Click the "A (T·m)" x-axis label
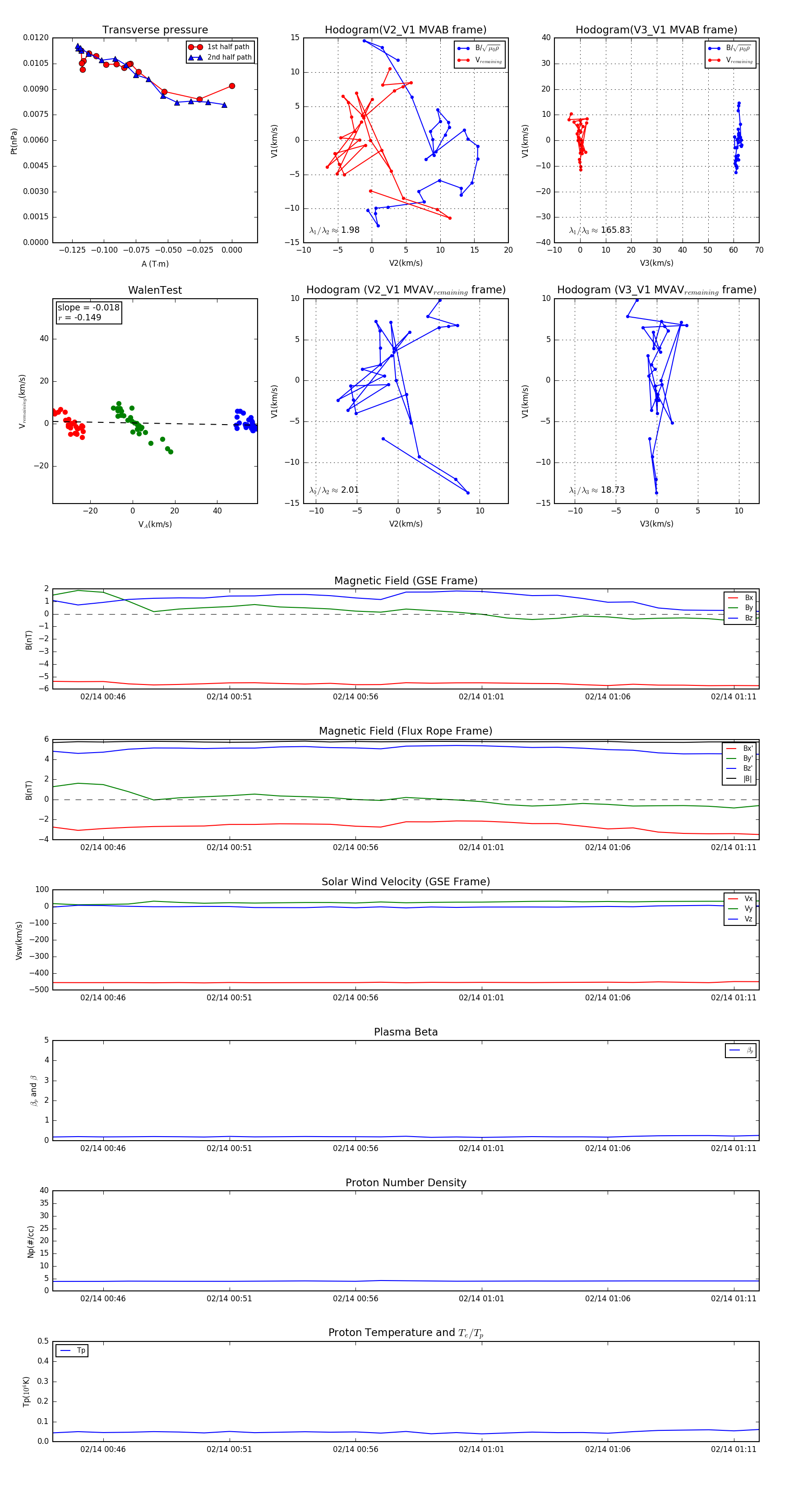 click(x=155, y=264)
